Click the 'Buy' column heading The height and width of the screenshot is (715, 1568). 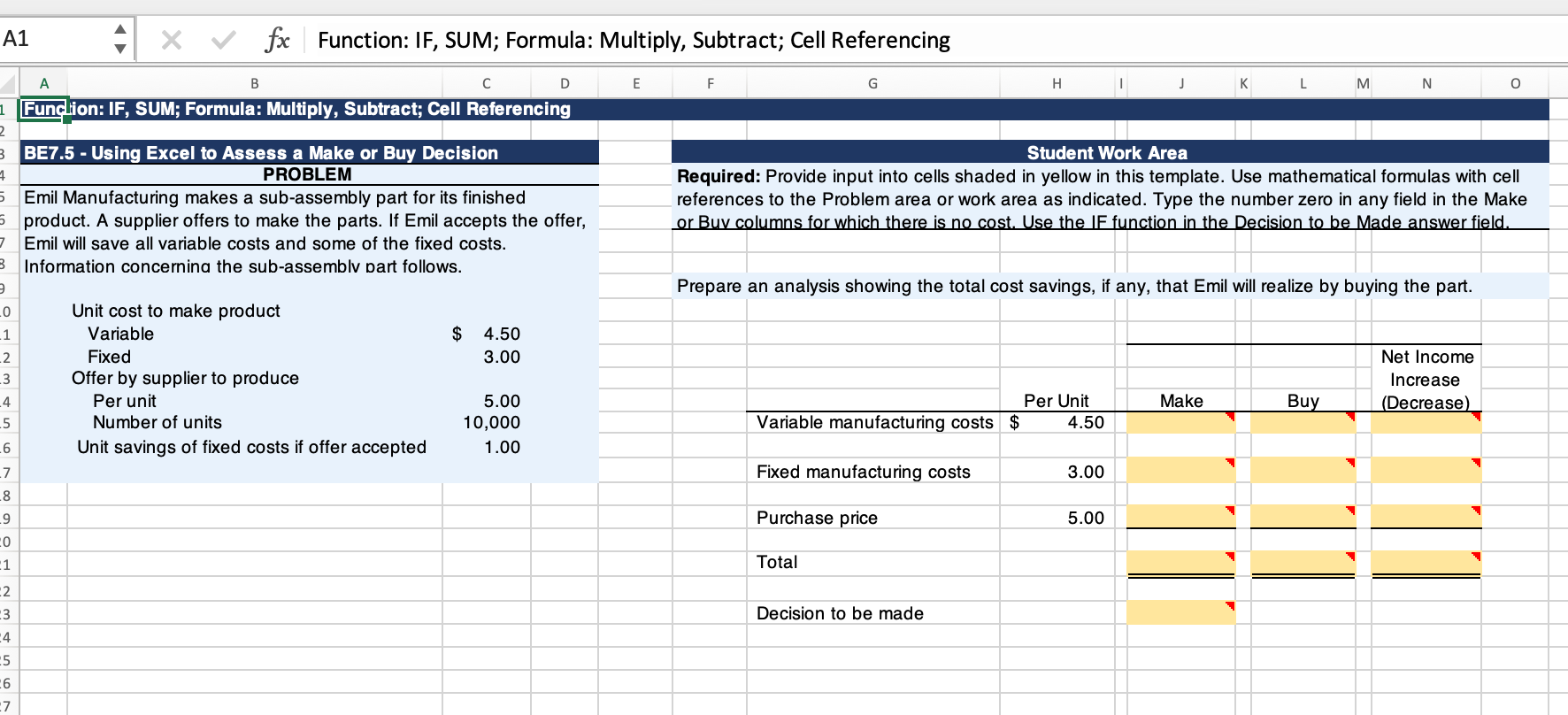coord(1303,401)
